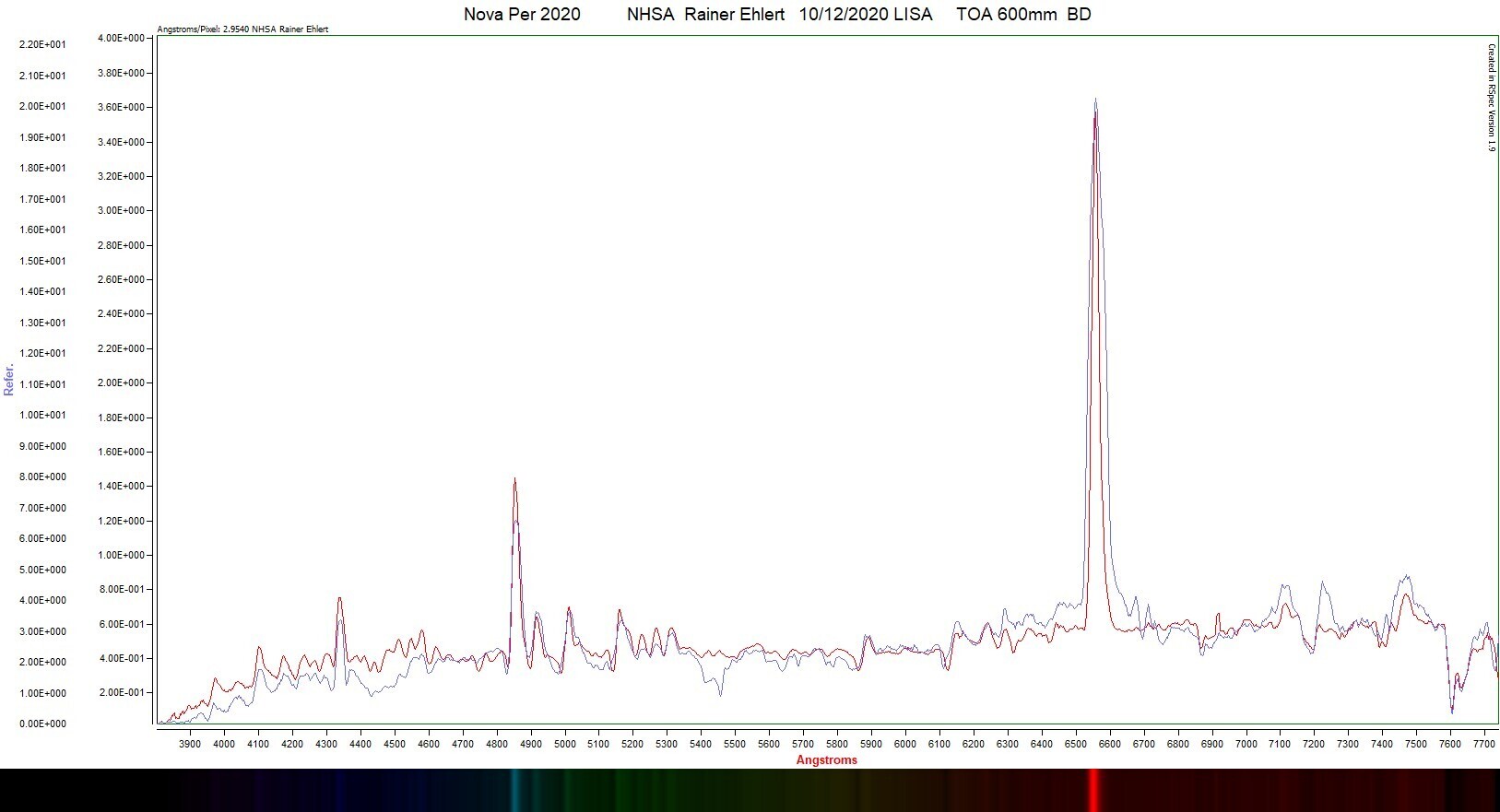Click the 6000 tick label on x-axis
Screen dimensions: 1500x812
[x=905, y=744]
